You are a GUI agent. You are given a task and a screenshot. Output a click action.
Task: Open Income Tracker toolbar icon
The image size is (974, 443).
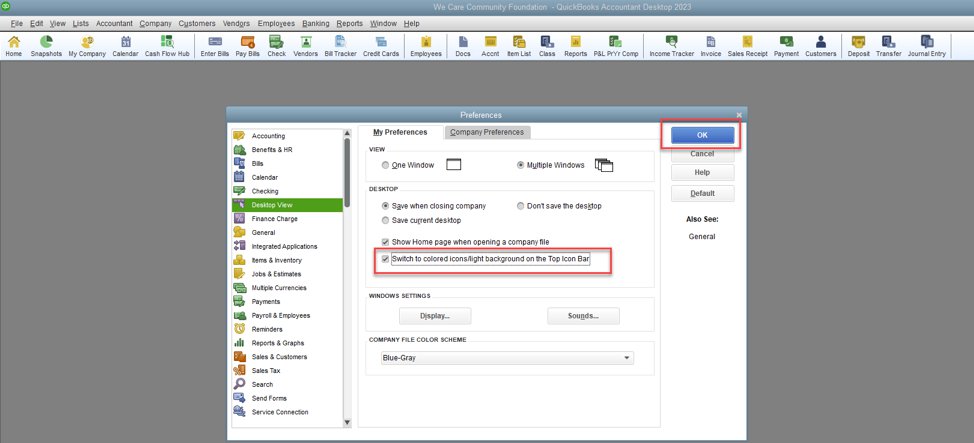click(671, 45)
